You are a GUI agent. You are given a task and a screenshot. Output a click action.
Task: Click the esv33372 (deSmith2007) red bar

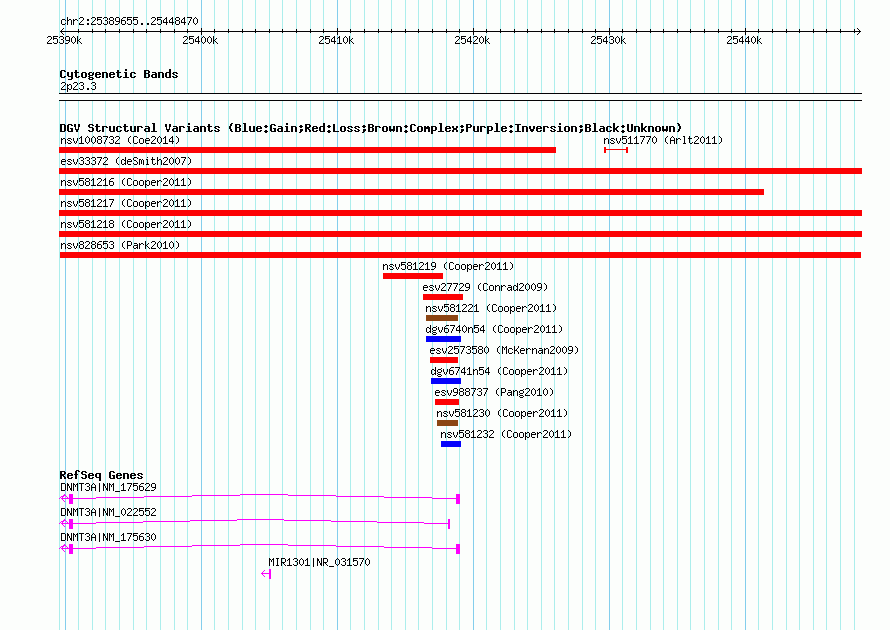point(460,171)
